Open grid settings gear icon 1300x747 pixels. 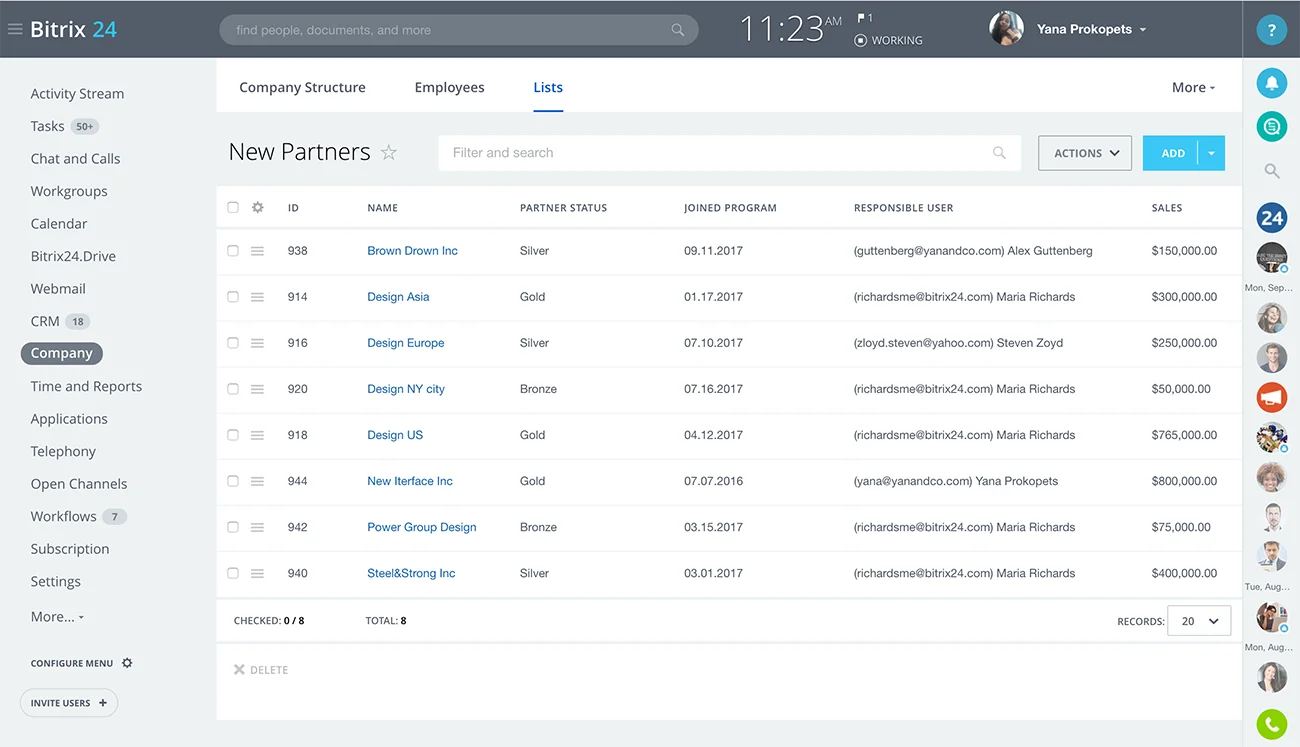(258, 208)
